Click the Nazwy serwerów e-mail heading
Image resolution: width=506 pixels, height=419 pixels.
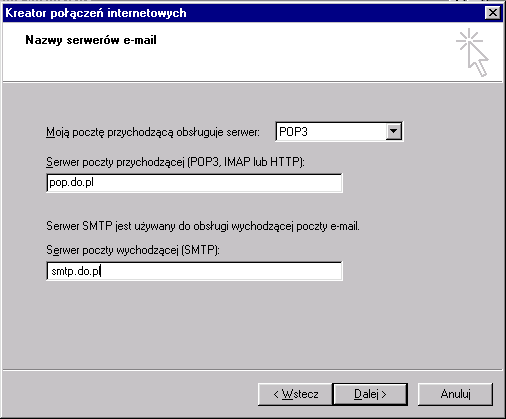click(91, 40)
